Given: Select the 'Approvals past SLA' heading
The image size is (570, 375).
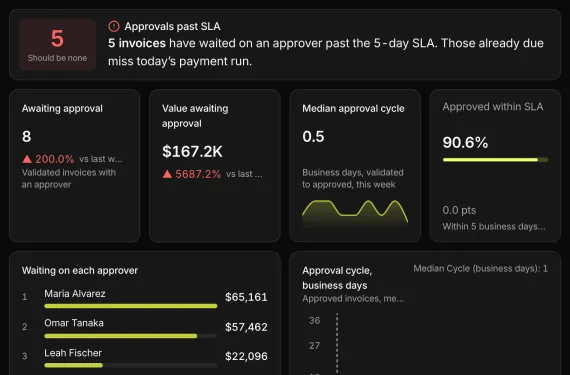Looking at the screenshot, I should coord(172,27).
